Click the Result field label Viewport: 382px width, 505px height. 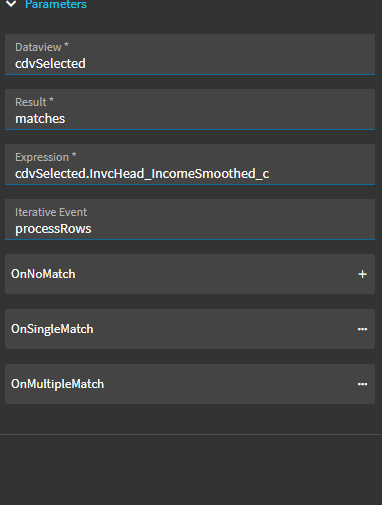point(34,102)
